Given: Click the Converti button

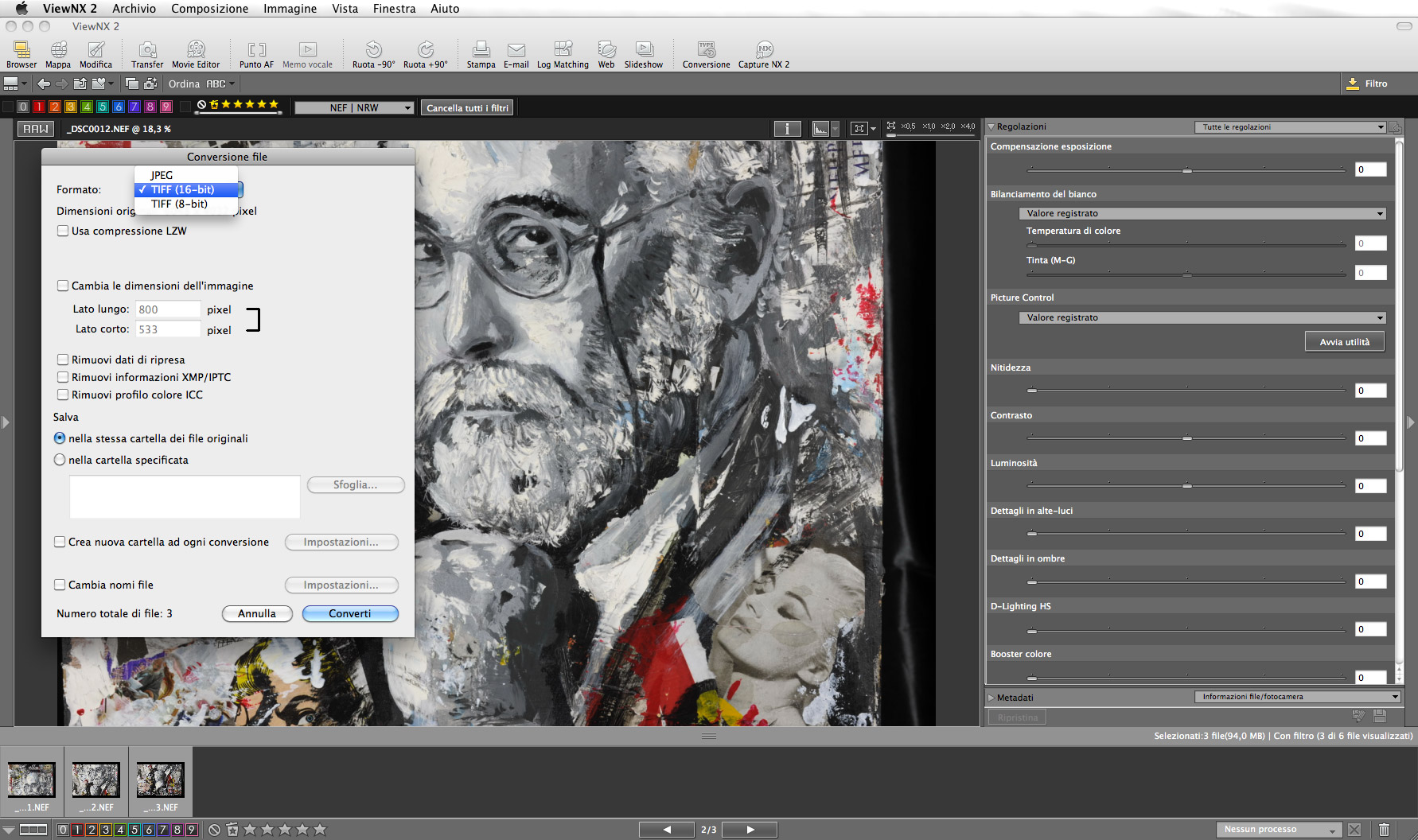Looking at the screenshot, I should 350,613.
